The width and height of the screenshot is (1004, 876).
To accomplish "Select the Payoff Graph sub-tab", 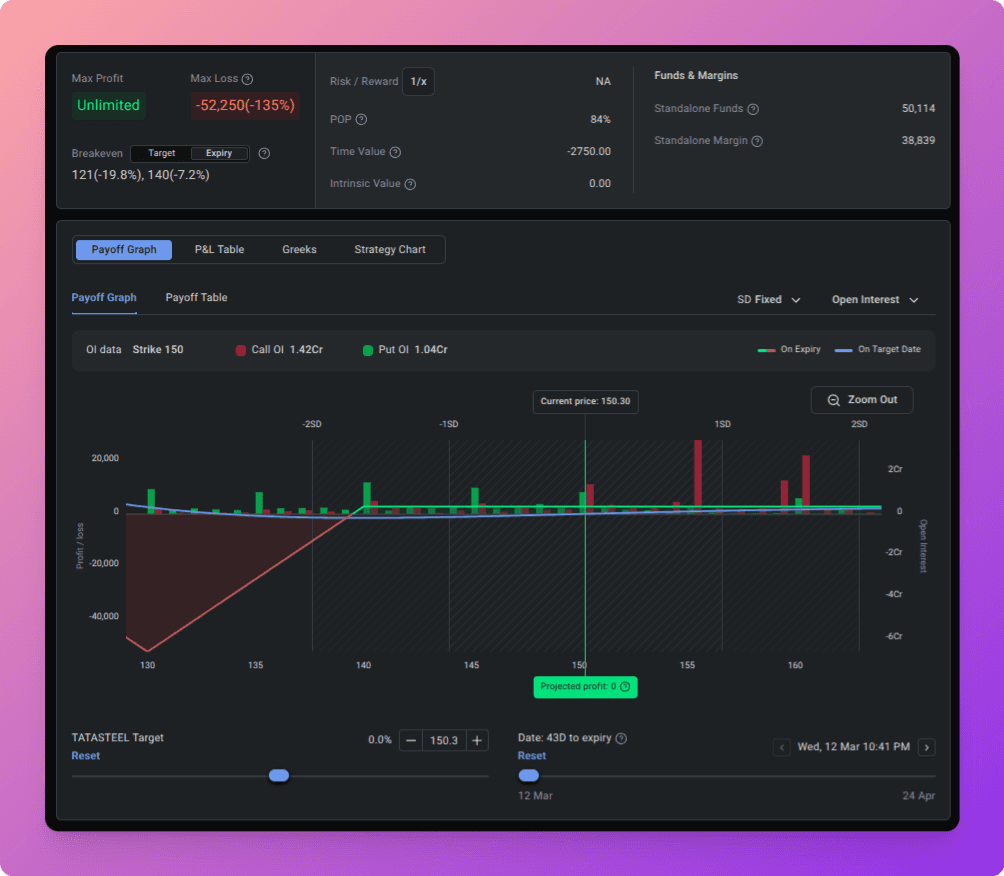I will click(104, 298).
